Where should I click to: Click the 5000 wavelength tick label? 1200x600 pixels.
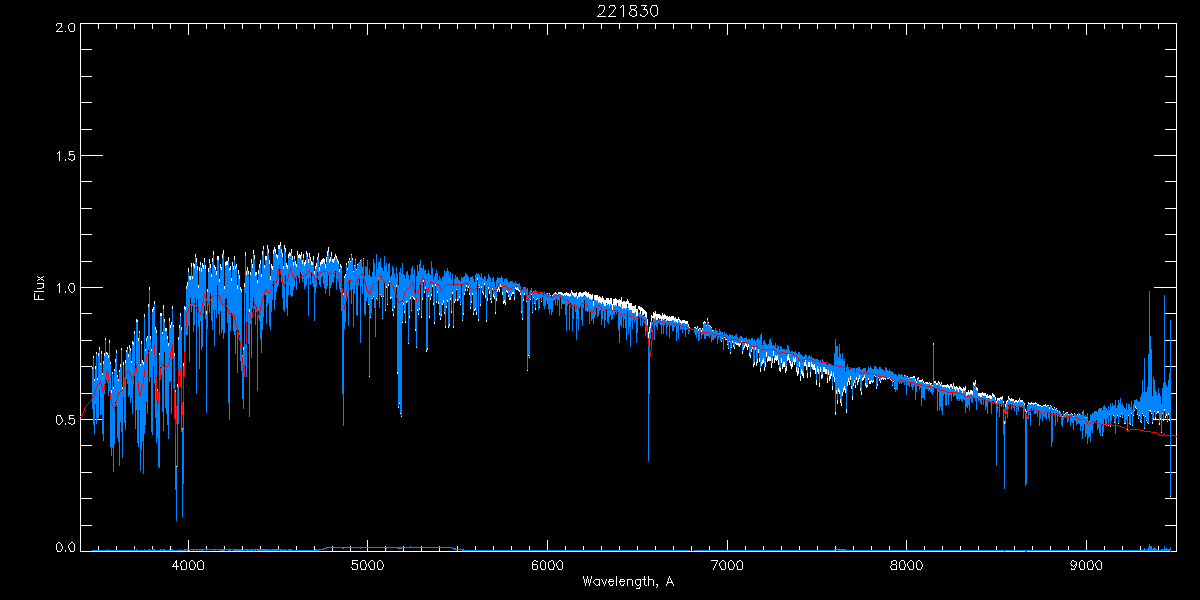tap(367, 564)
